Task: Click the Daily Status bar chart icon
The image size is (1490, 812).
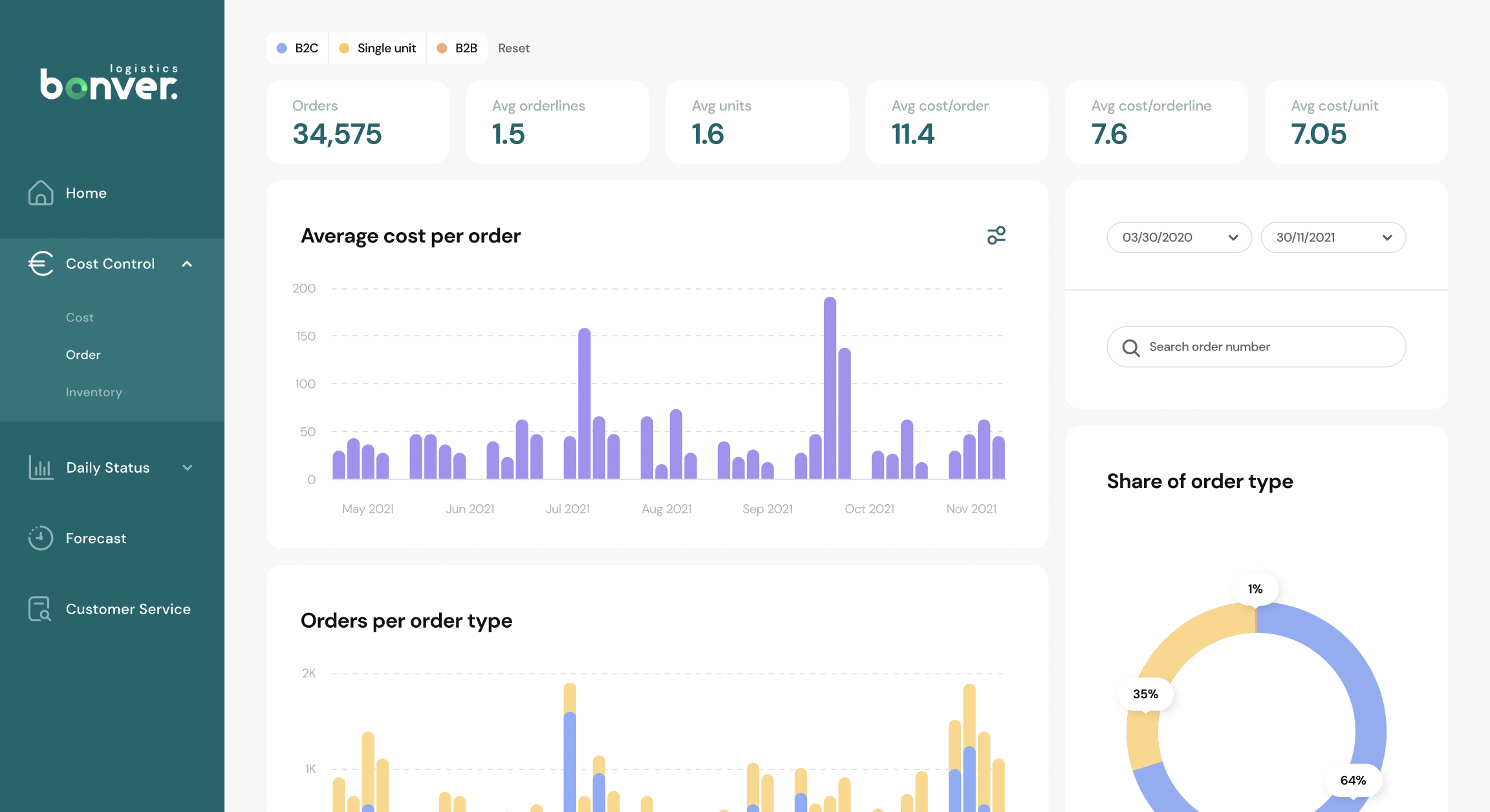Action: point(41,467)
